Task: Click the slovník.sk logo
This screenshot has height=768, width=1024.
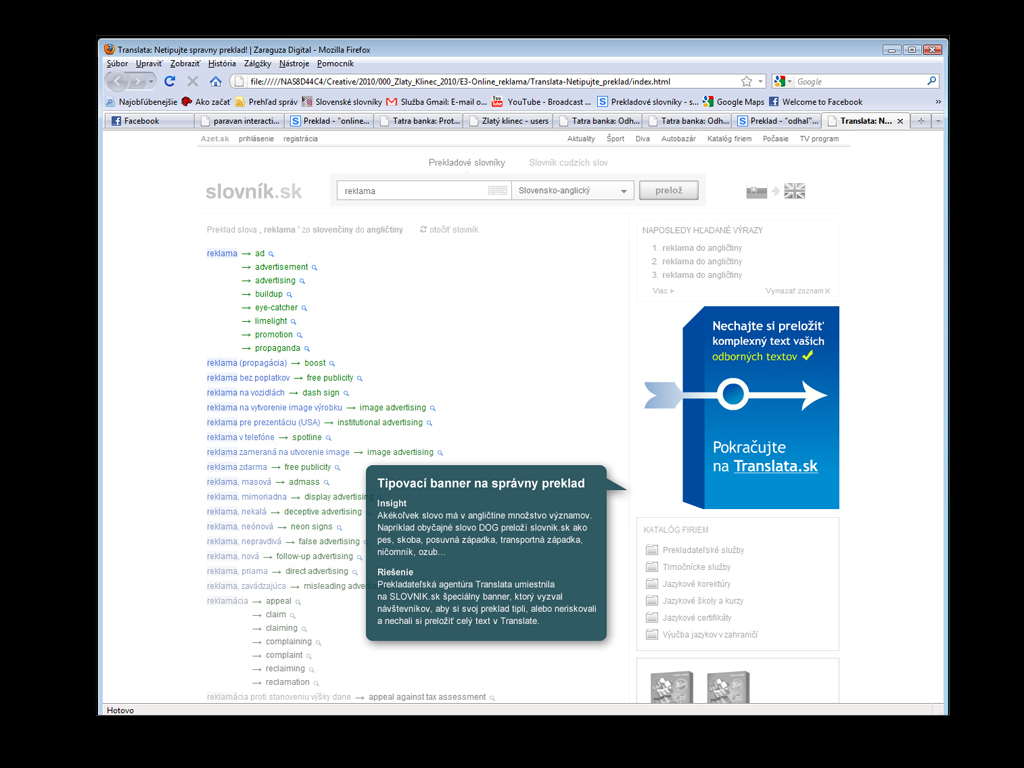Action: pyautogui.click(x=253, y=191)
